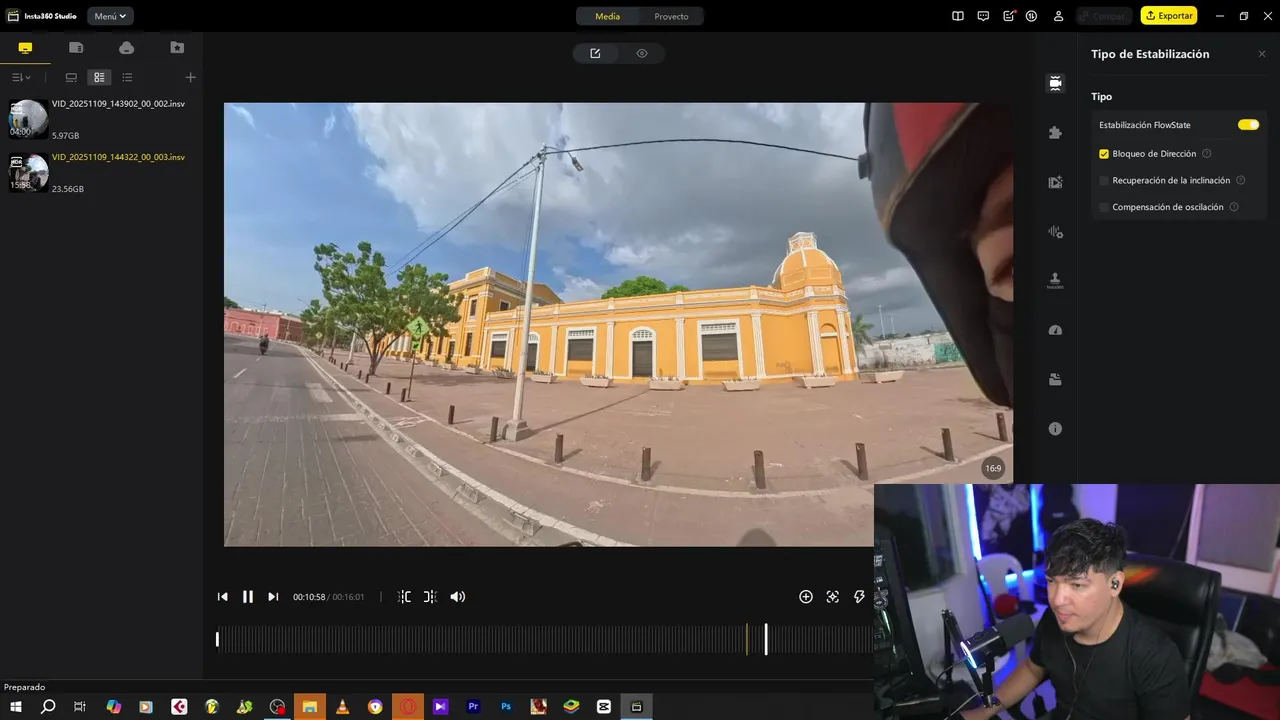The image size is (1280, 720).
Task: Click the lightning speed icon
Action: pos(859,597)
